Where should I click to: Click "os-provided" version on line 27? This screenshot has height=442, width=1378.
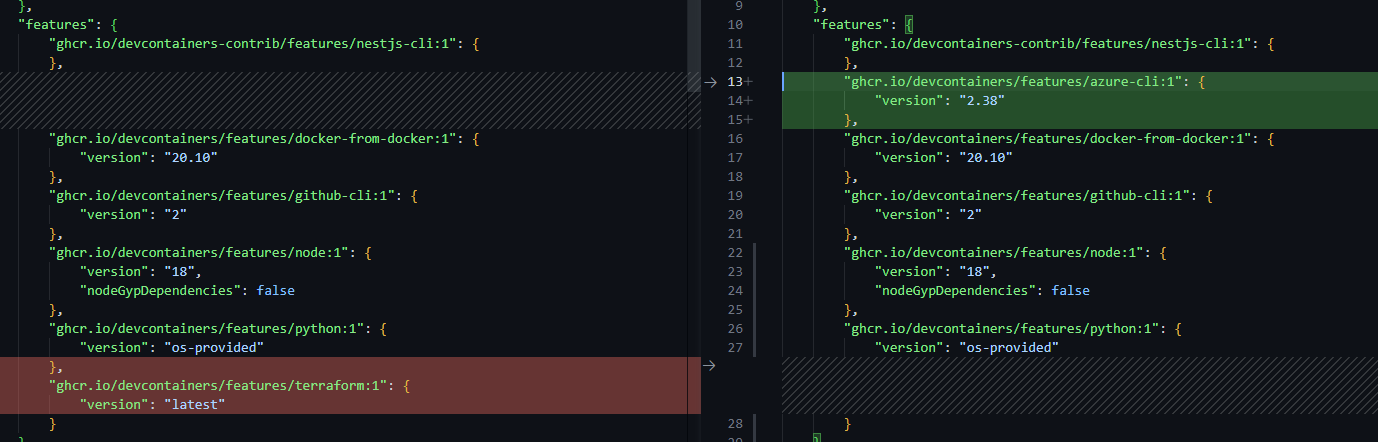coord(967,348)
